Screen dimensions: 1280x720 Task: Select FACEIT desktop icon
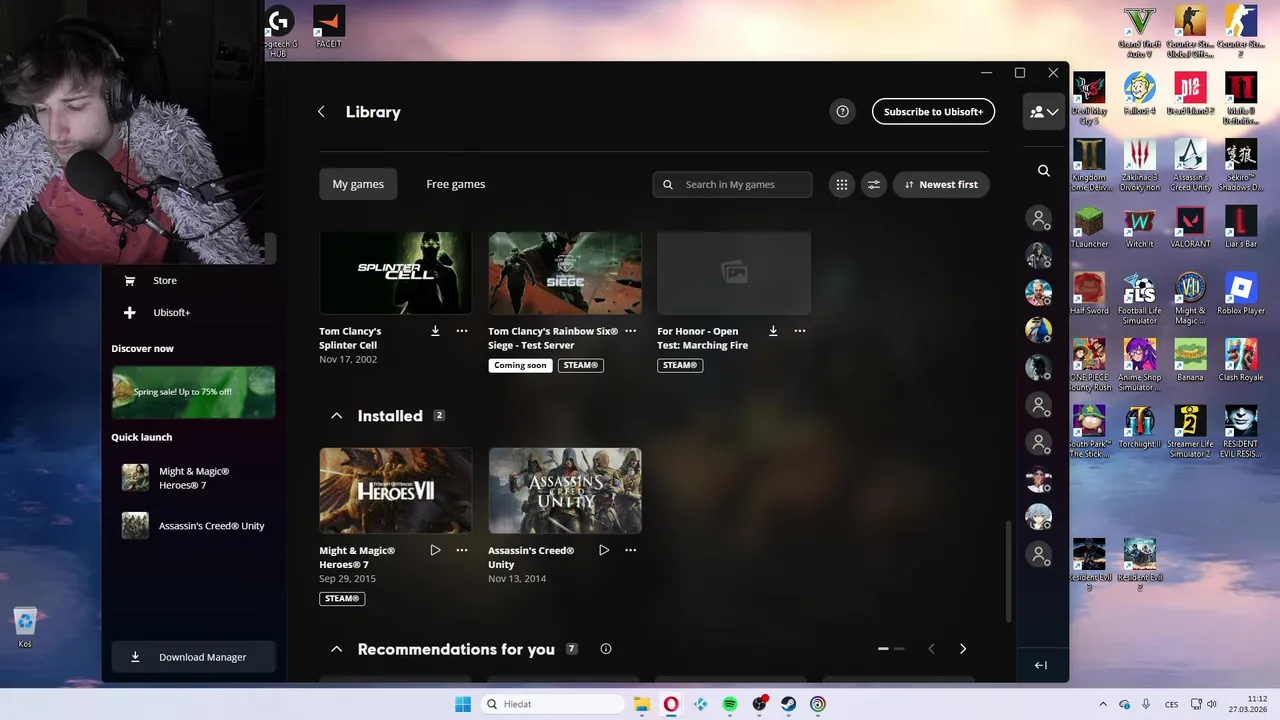pyautogui.click(x=329, y=28)
